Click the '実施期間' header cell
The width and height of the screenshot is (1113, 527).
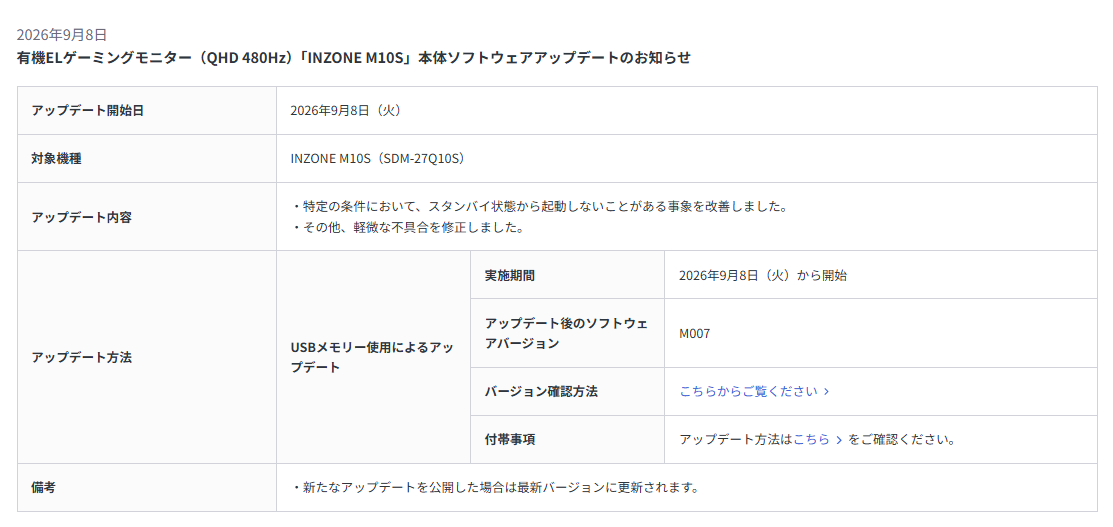tap(567, 275)
